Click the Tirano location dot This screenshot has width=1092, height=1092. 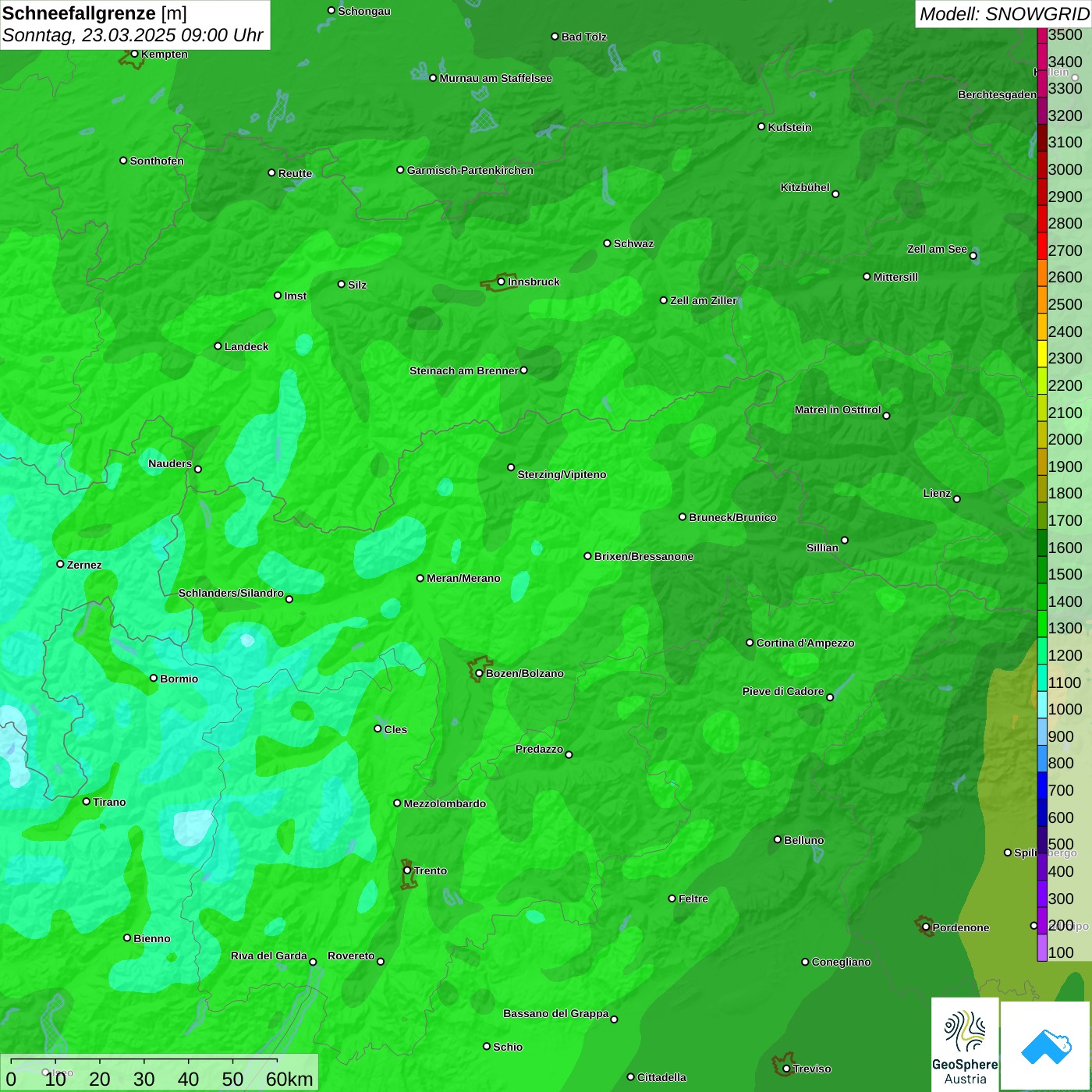click(x=87, y=801)
